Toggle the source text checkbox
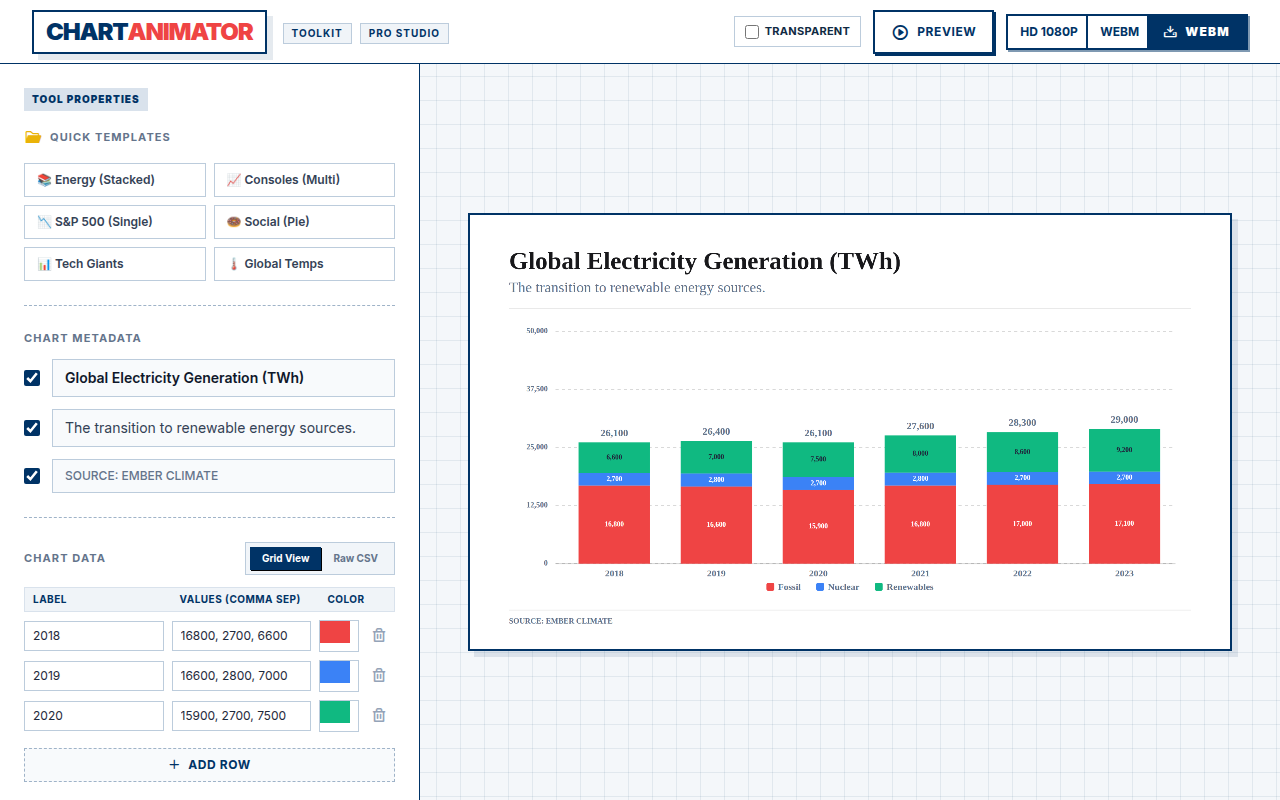Viewport: 1280px width, 800px height. coord(32,476)
